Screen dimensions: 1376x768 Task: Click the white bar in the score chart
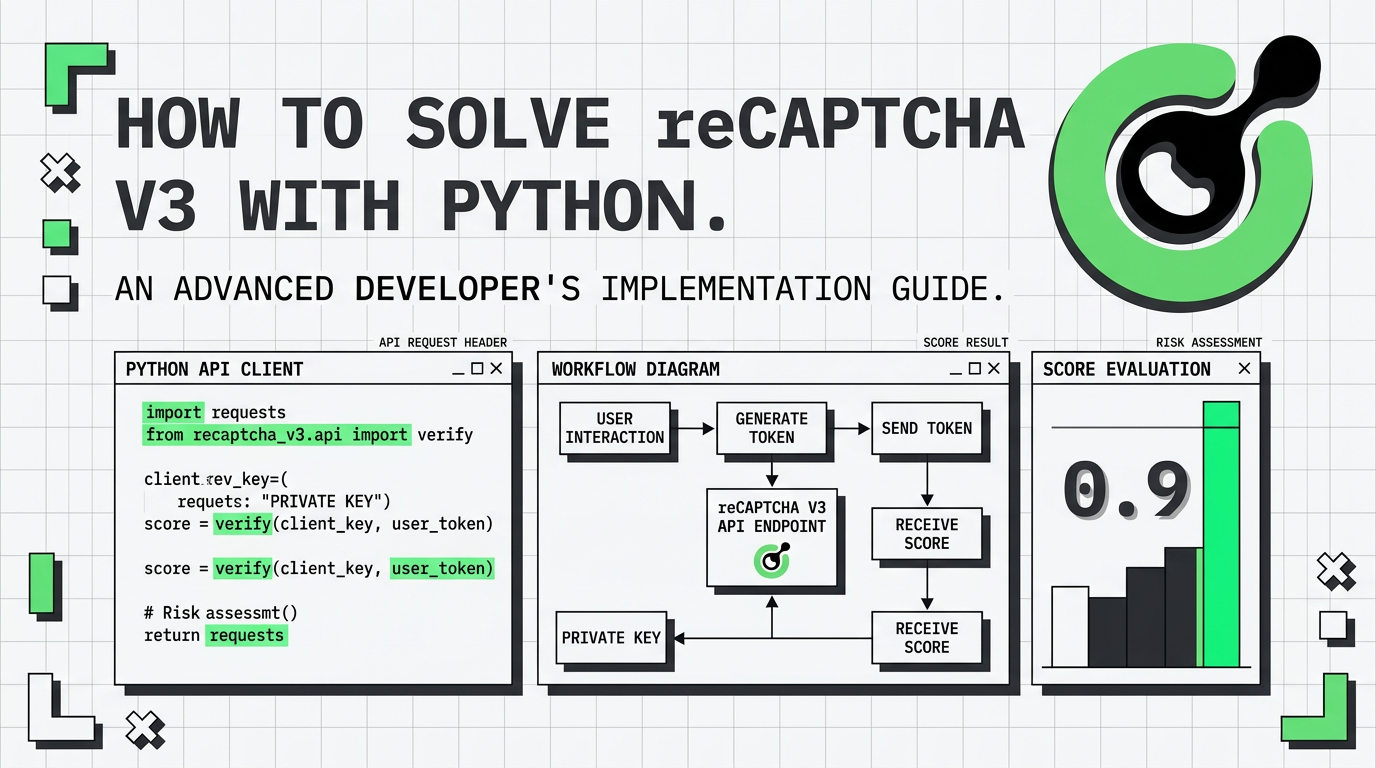pyautogui.click(x=1069, y=627)
